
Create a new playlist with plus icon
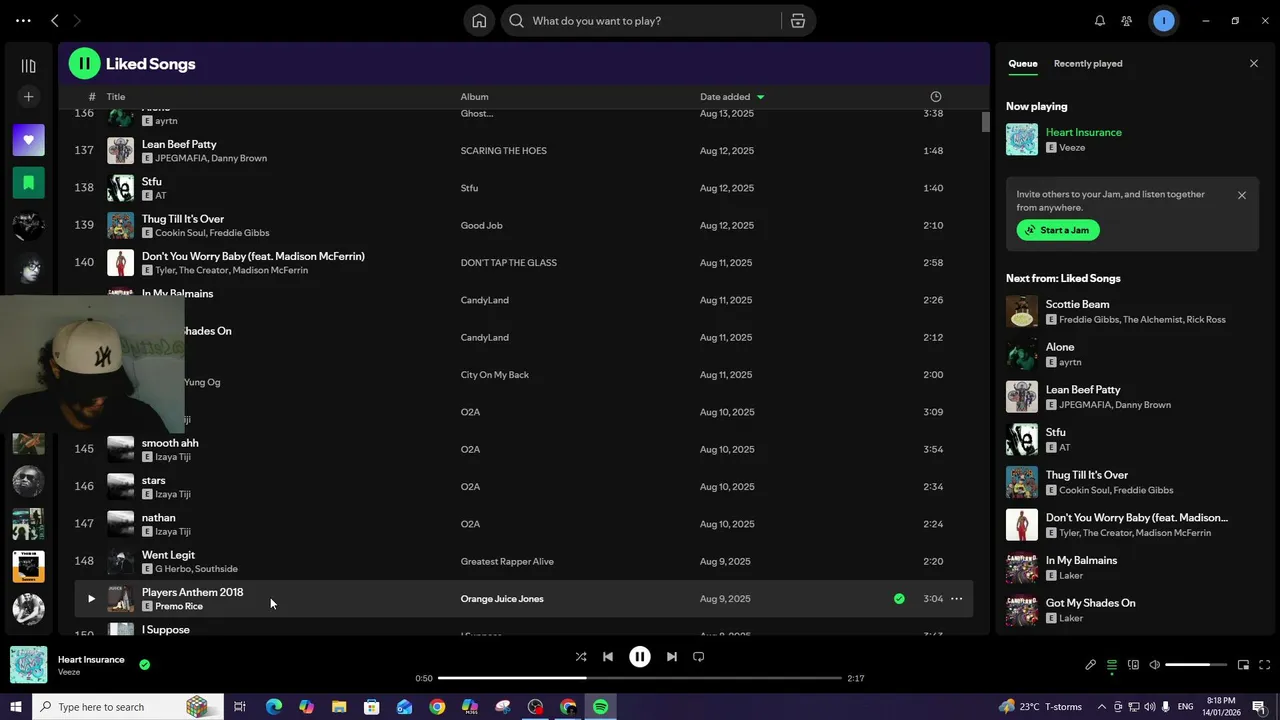point(28,97)
